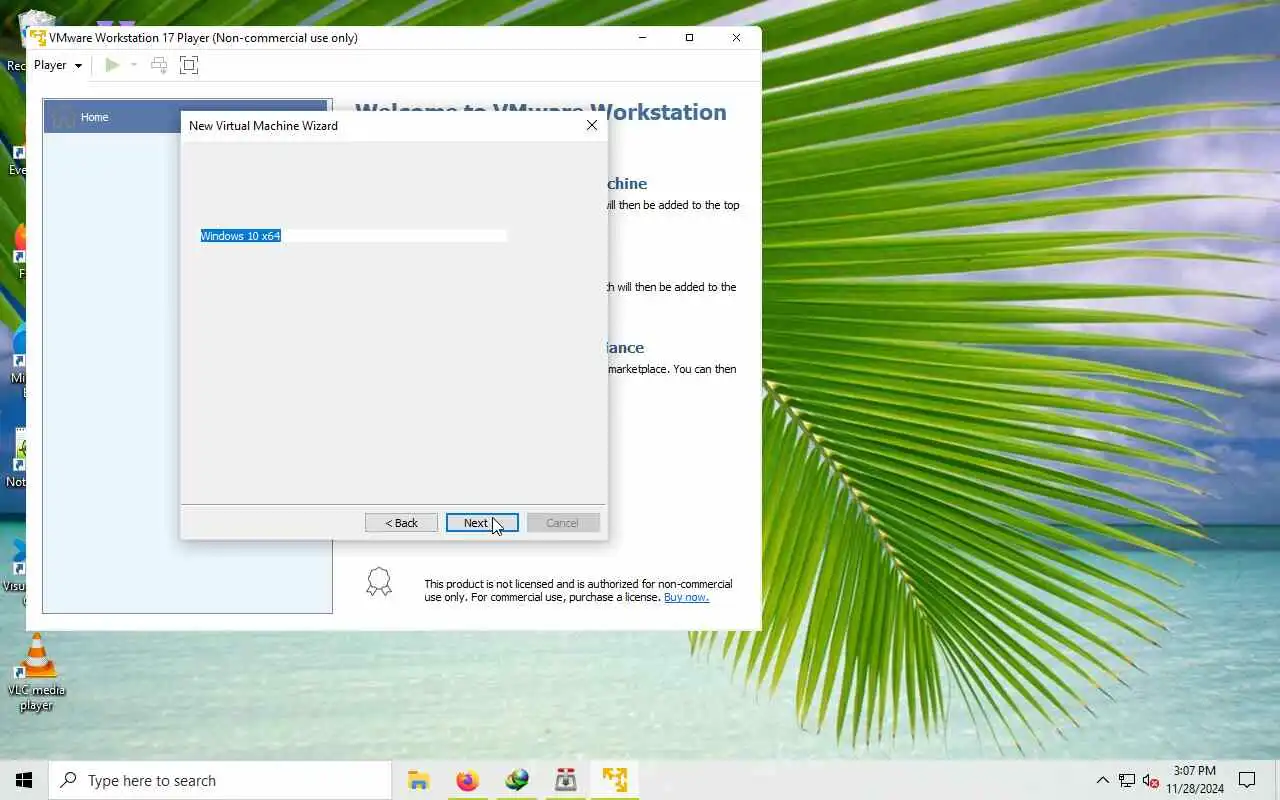This screenshot has height=800, width=1280.
Task: Close the New Virtual Machine Wizard dialog
Action: pos(592,125)
